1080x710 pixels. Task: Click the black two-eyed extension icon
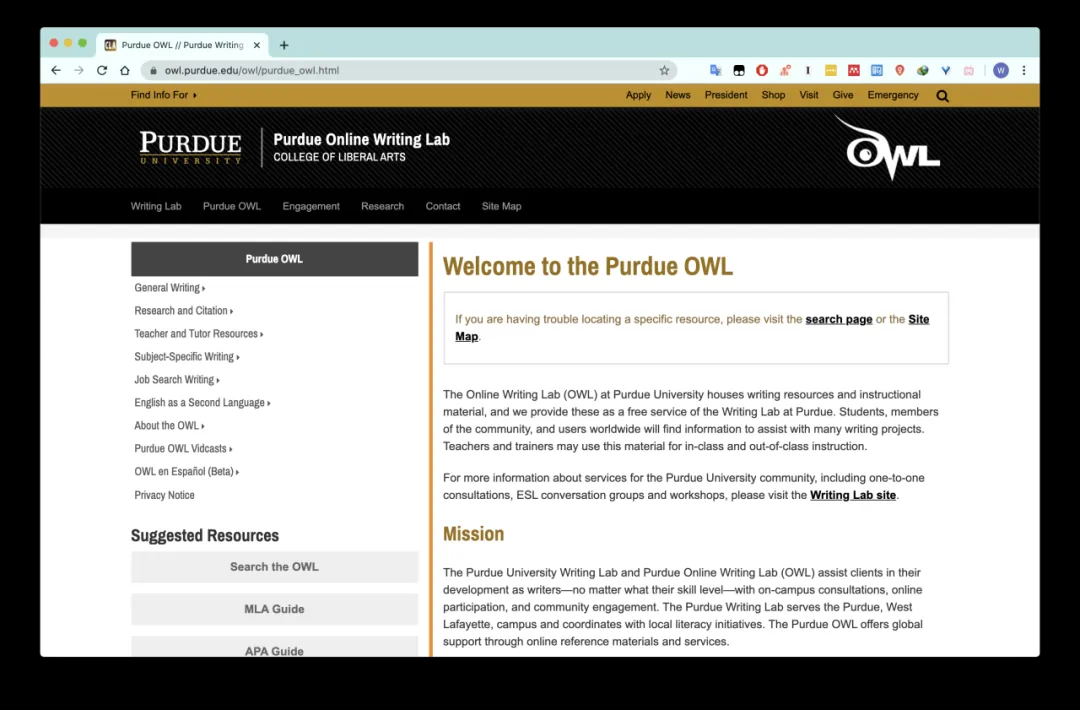tap(739, 70)
